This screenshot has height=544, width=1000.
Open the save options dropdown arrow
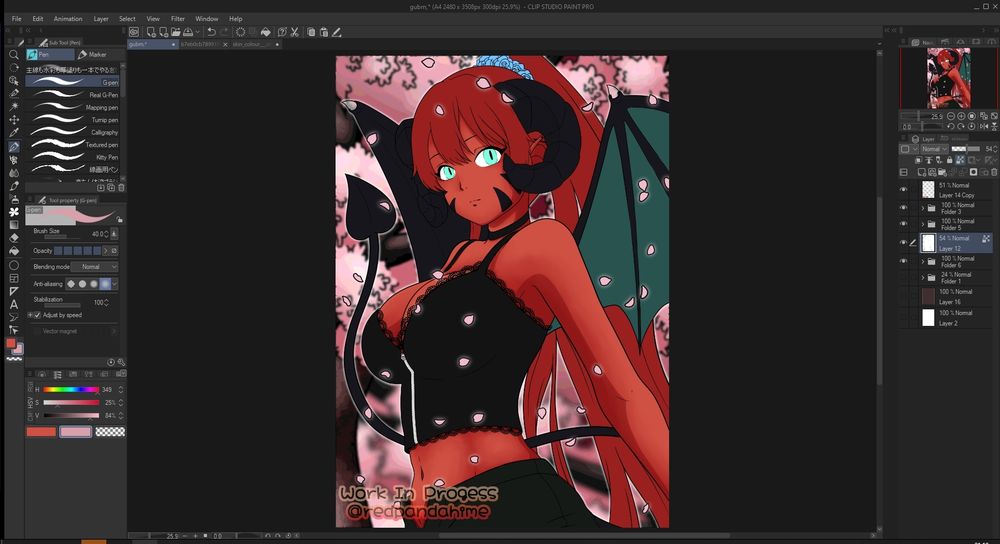point(198,32)
